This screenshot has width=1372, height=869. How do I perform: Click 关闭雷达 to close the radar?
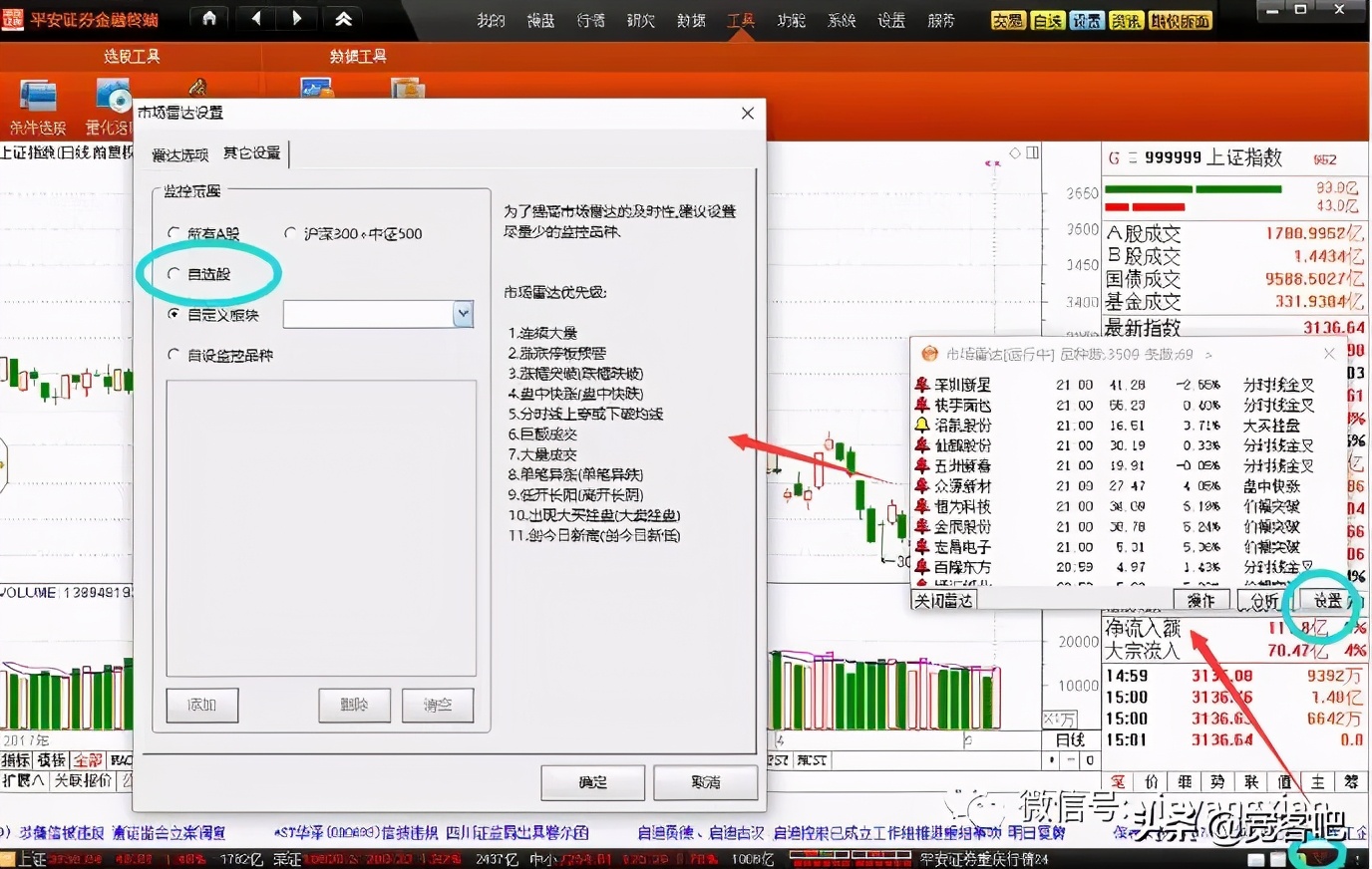coord(942,600)
